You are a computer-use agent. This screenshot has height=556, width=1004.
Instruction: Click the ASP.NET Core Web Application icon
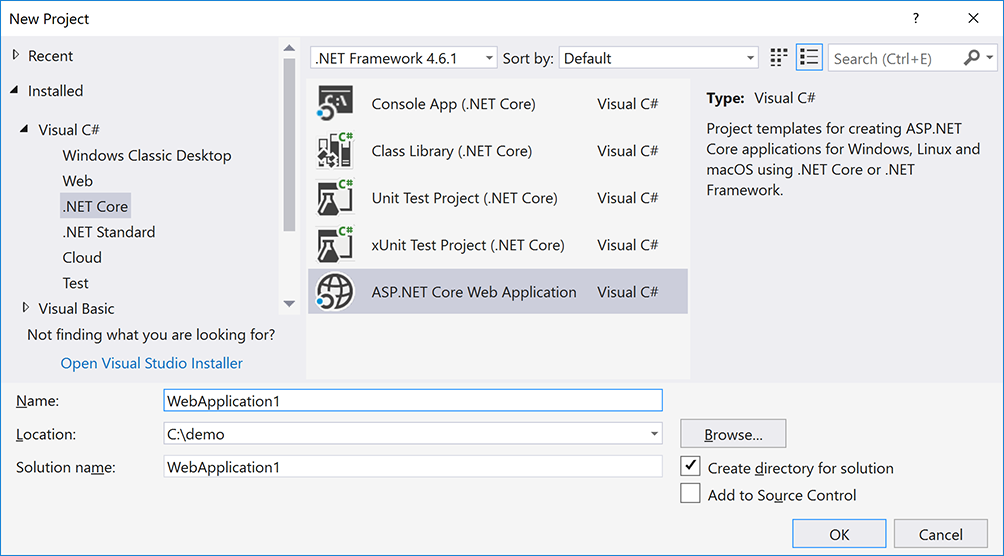(x=335, y=292)
